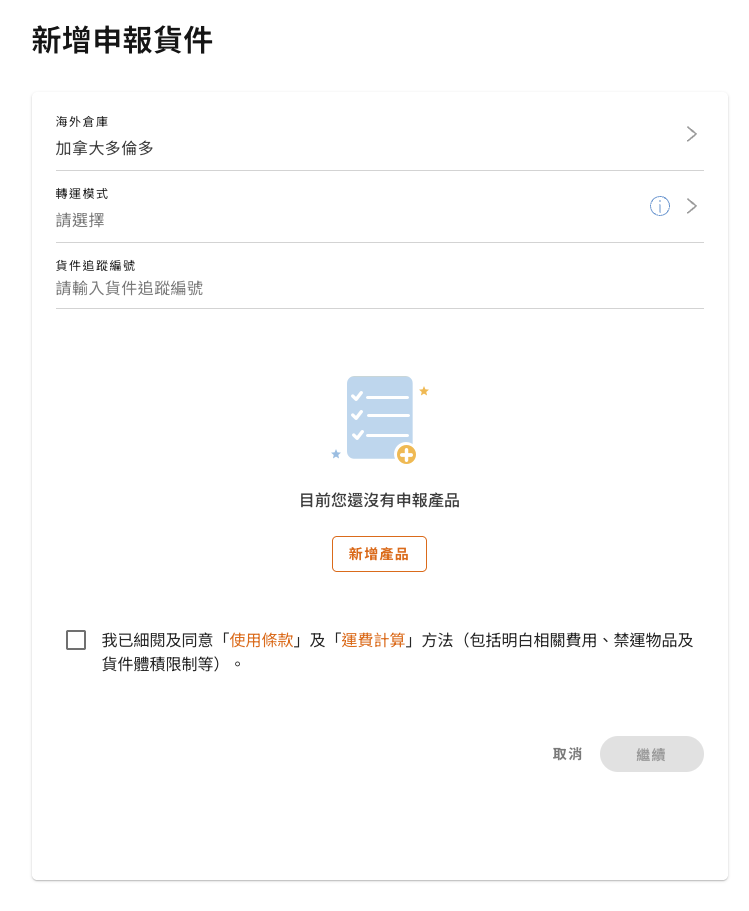The width and height of the screenshot is (749, 911).
Task: Click the 貨件追蹤編號 field label
Action: (96, 266)
